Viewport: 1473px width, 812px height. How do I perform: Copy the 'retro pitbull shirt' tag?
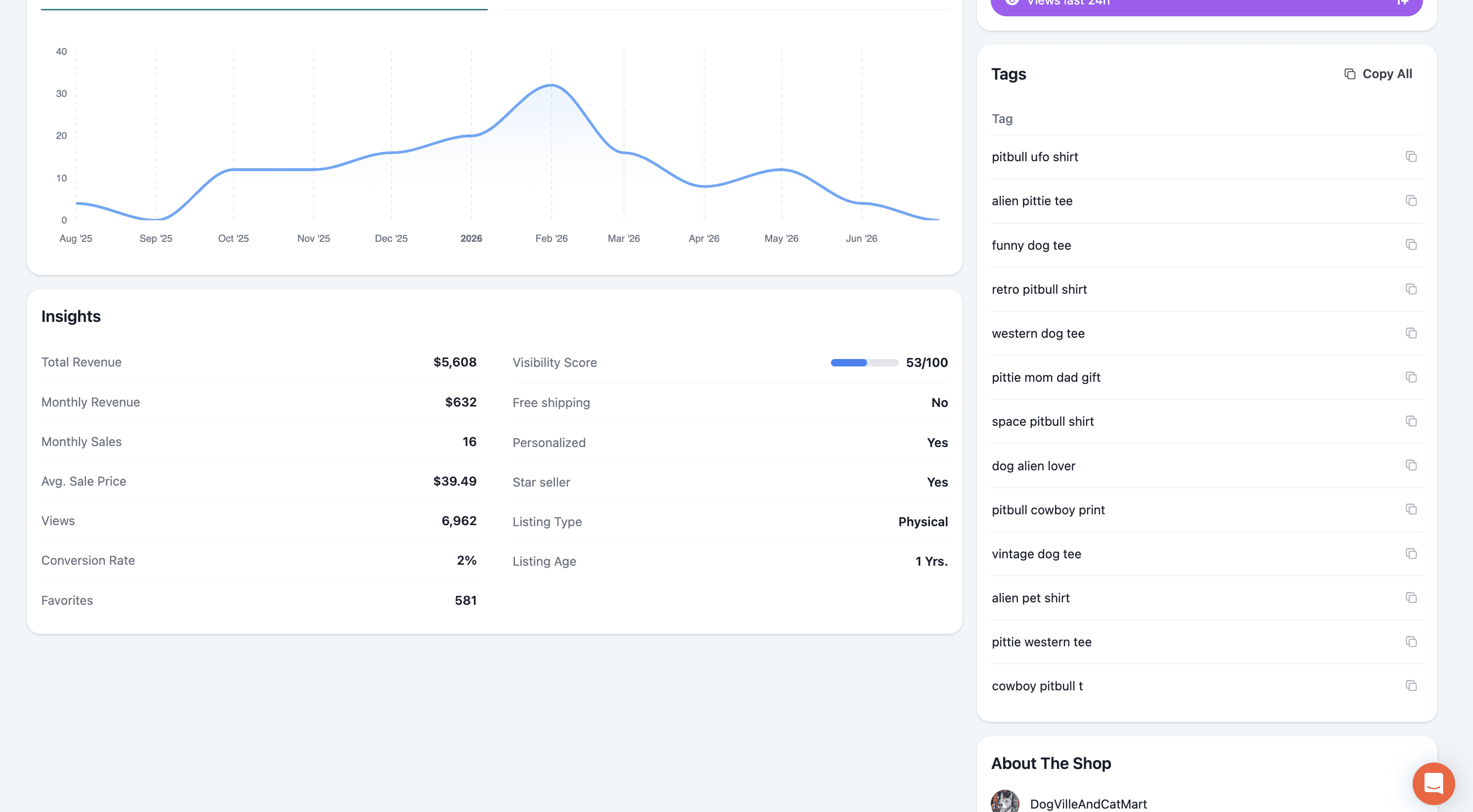1411,289
